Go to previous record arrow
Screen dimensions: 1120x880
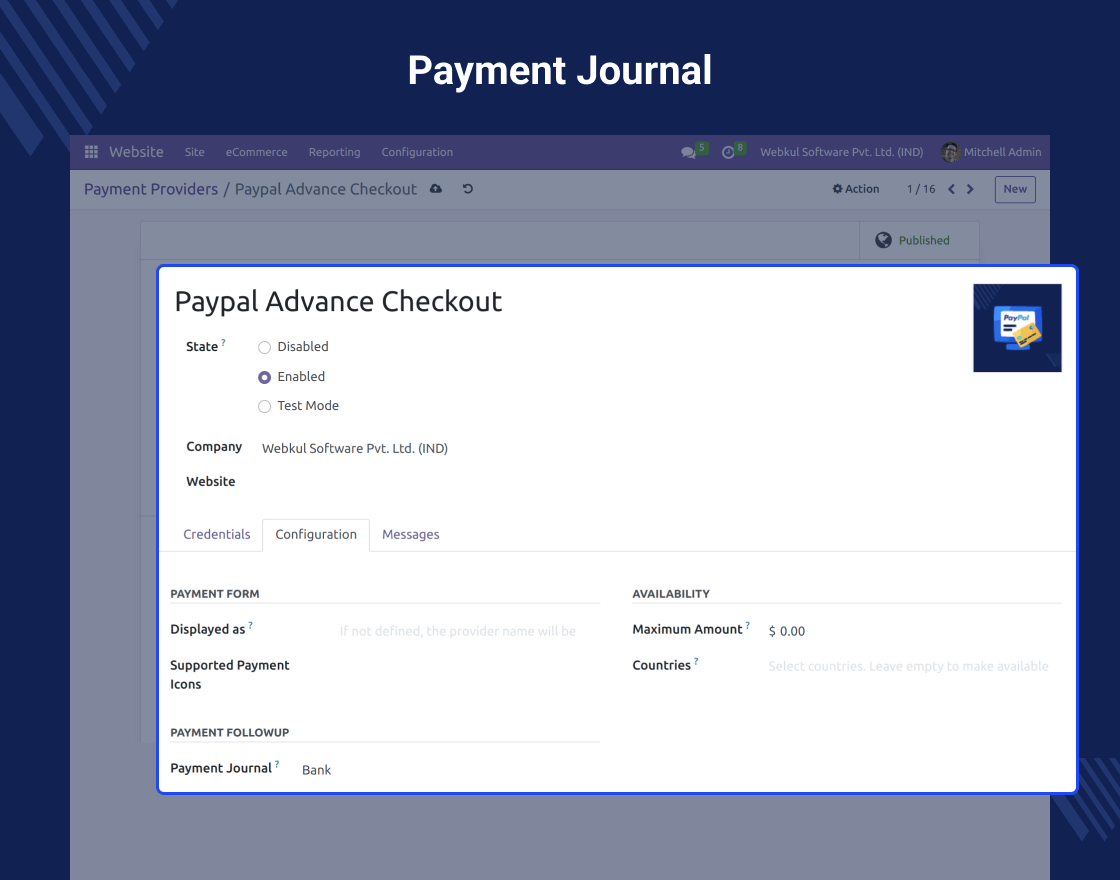coord(951,189)
